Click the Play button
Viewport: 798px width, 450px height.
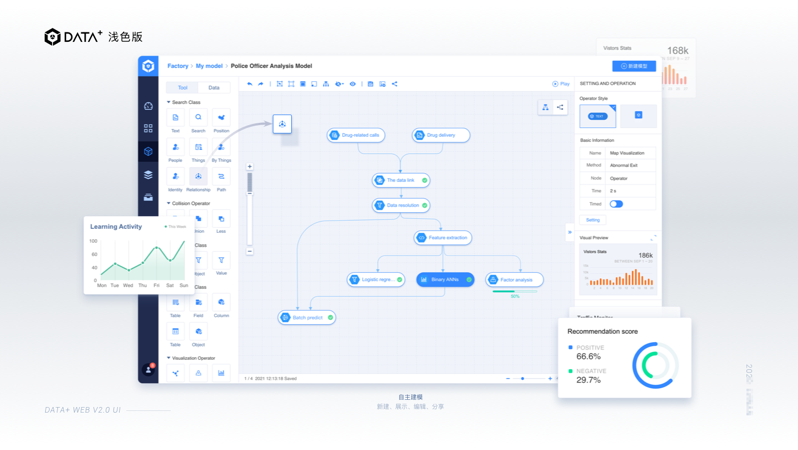point(561,84)
